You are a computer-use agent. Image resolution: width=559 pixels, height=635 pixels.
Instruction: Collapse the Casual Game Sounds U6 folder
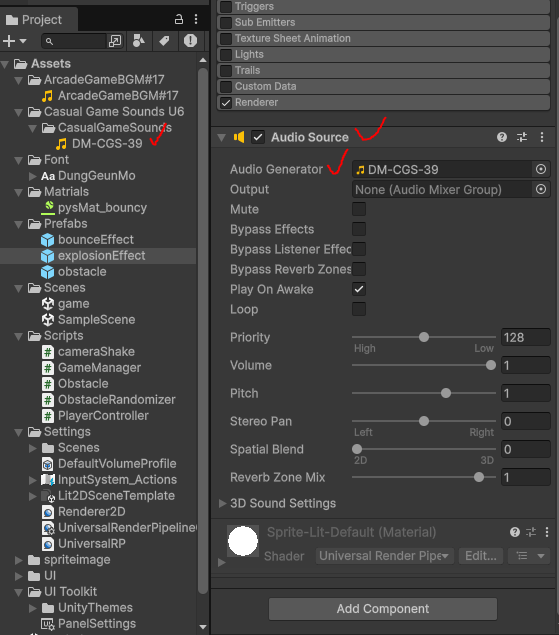[x=19, y=113]
